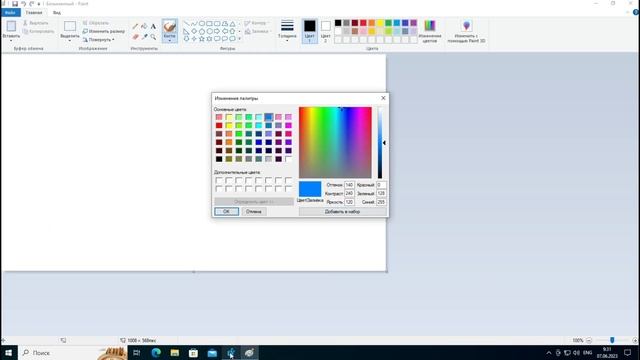Open the Rotate (Повернуть) dropdown

pos(99,40)
